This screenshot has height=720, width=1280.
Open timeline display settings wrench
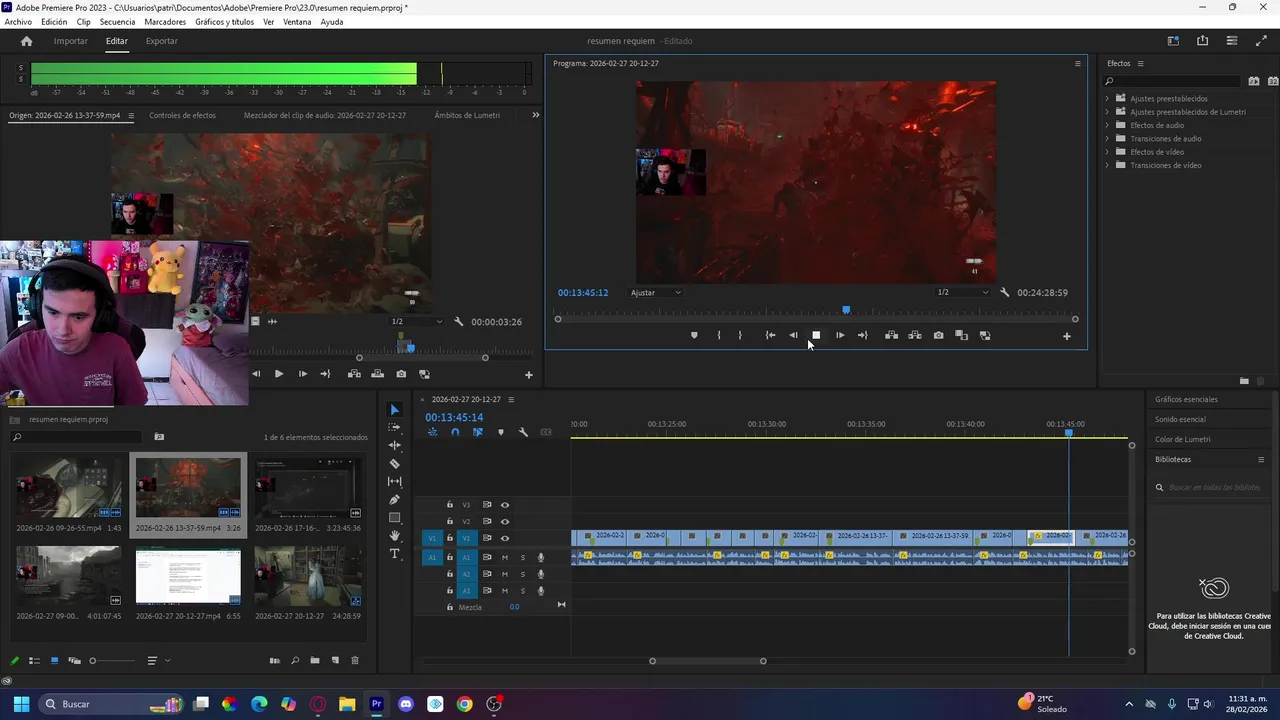click(523, 432)
